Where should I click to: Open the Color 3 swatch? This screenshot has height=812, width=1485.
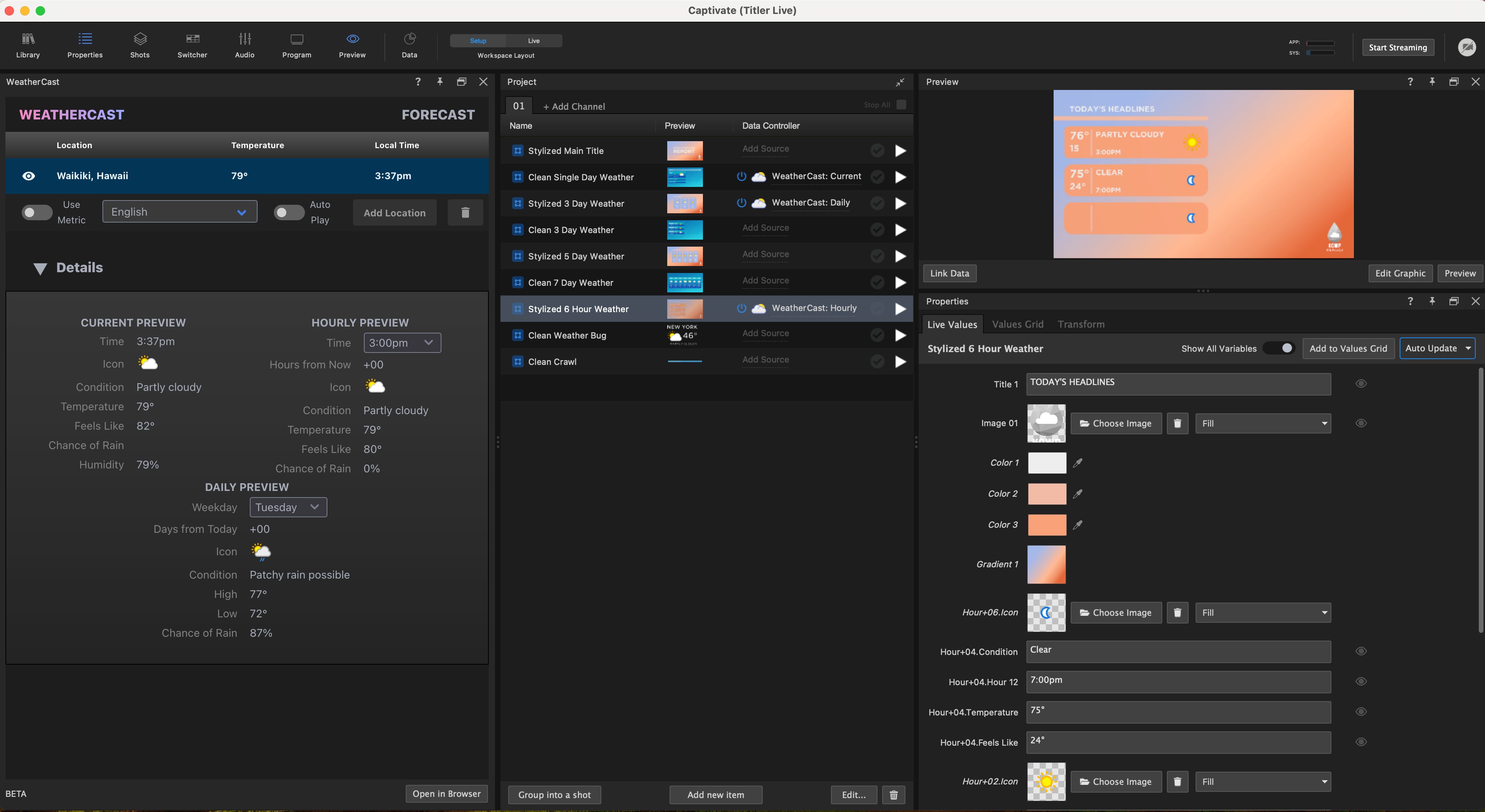[1047, 525]
